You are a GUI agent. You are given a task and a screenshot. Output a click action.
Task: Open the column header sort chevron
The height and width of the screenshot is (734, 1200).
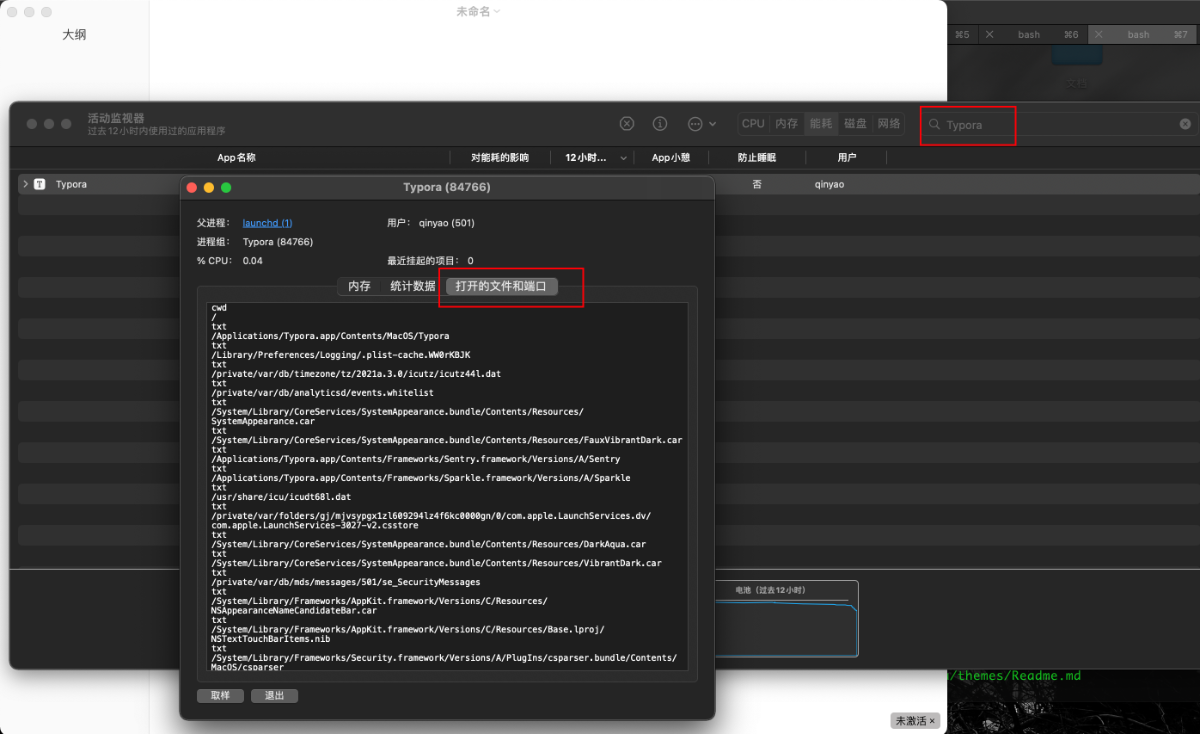(624, 158)
